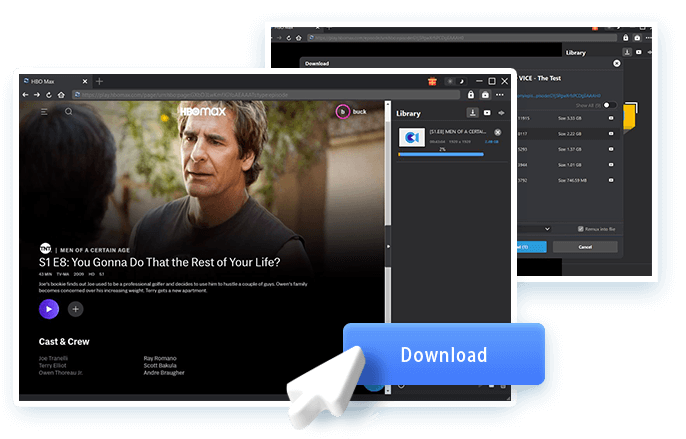Screen dimensions: 686x439
Task: Click Cancel button in back window dialog
Action: tap(585, 247)
